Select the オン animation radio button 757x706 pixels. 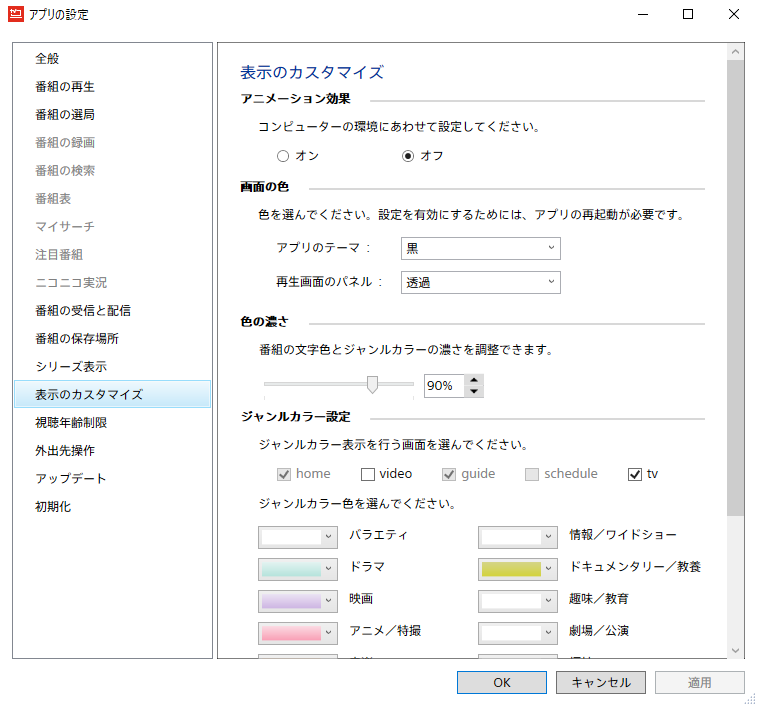click(x=283, y=156)
